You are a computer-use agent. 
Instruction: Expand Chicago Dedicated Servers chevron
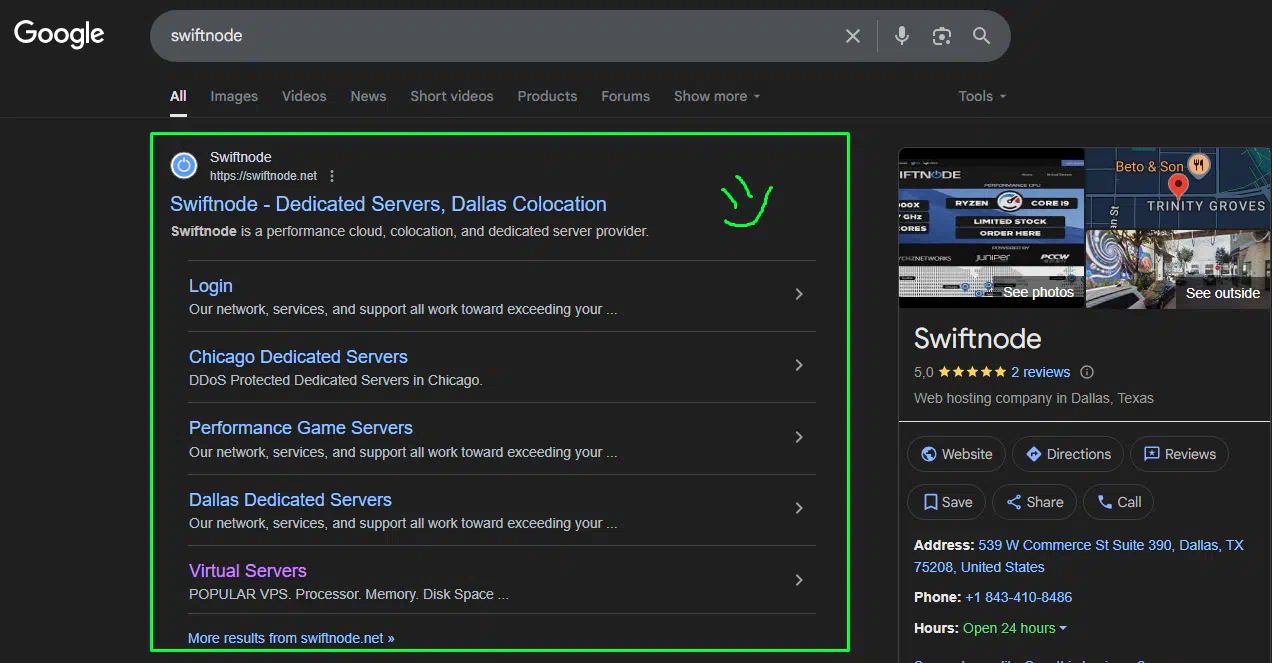tap(799, 365)
